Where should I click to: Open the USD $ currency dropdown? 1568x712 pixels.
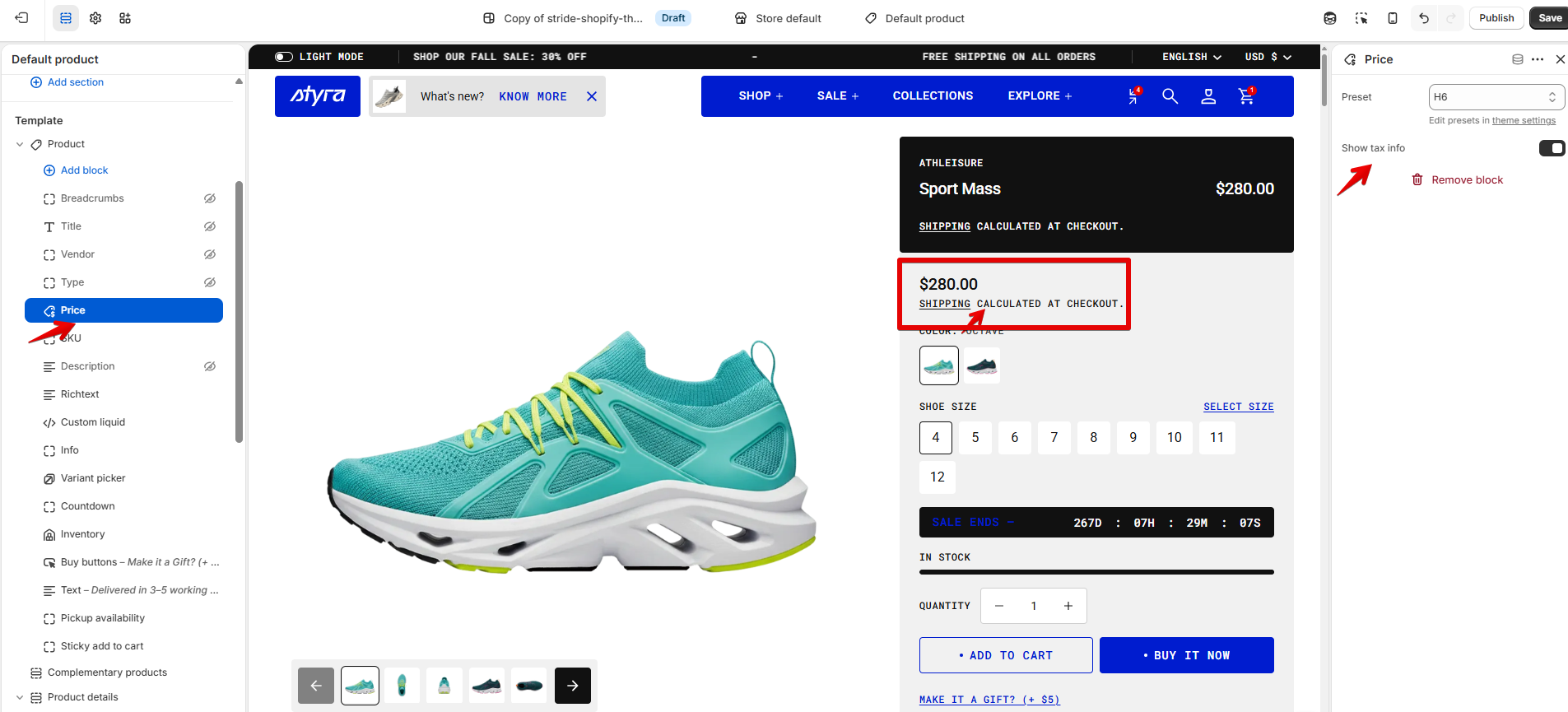coord(1268,57)
